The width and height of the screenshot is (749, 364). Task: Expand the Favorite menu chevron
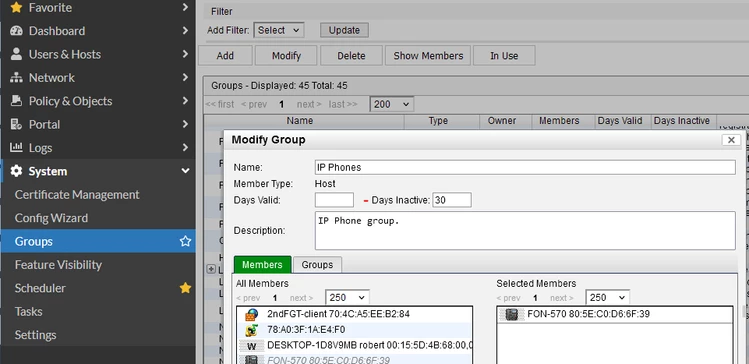pyautogui.click(x=185, y=8)
